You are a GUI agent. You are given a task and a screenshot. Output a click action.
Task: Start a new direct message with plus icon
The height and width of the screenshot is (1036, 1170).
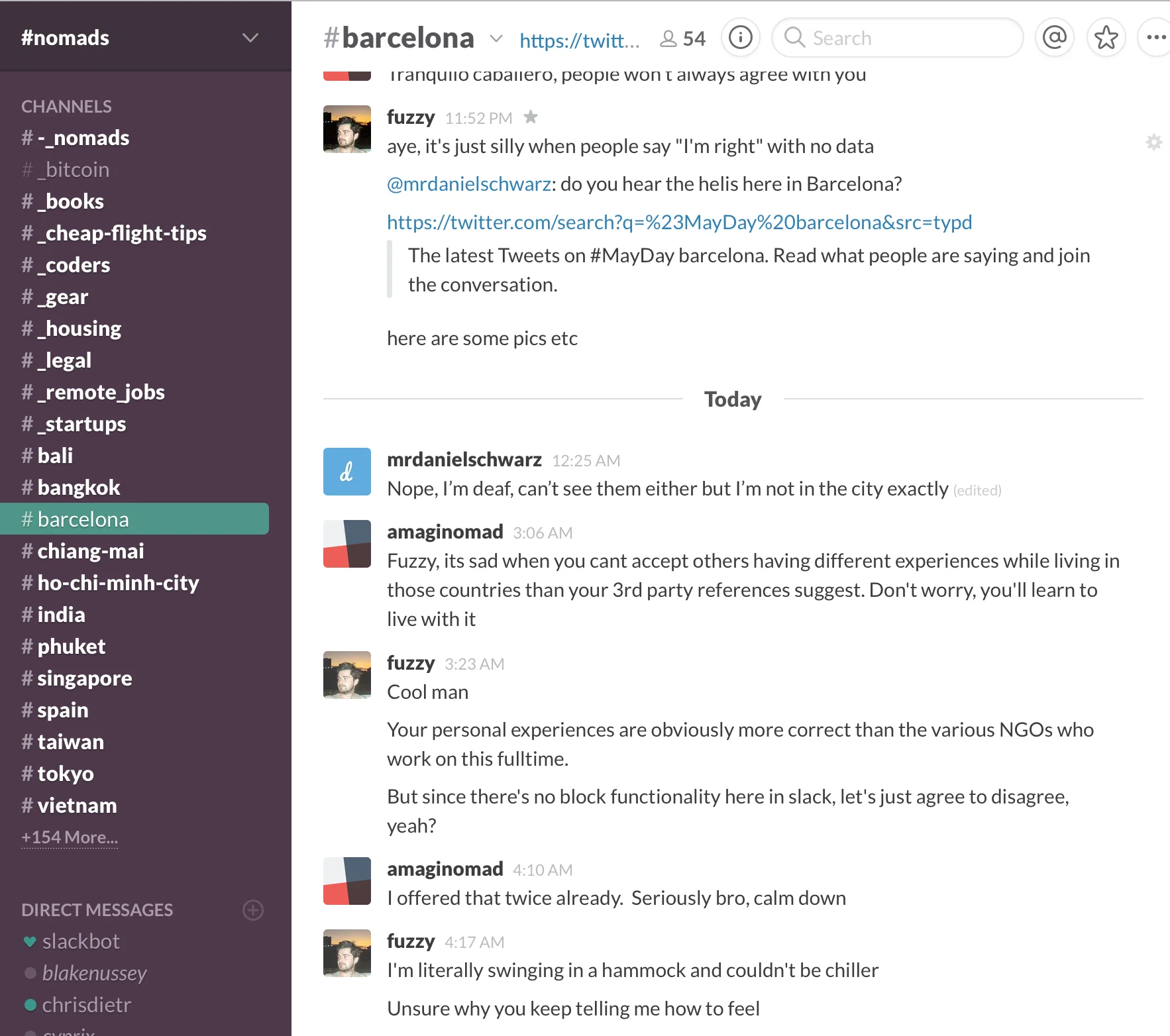coord(253,910)
